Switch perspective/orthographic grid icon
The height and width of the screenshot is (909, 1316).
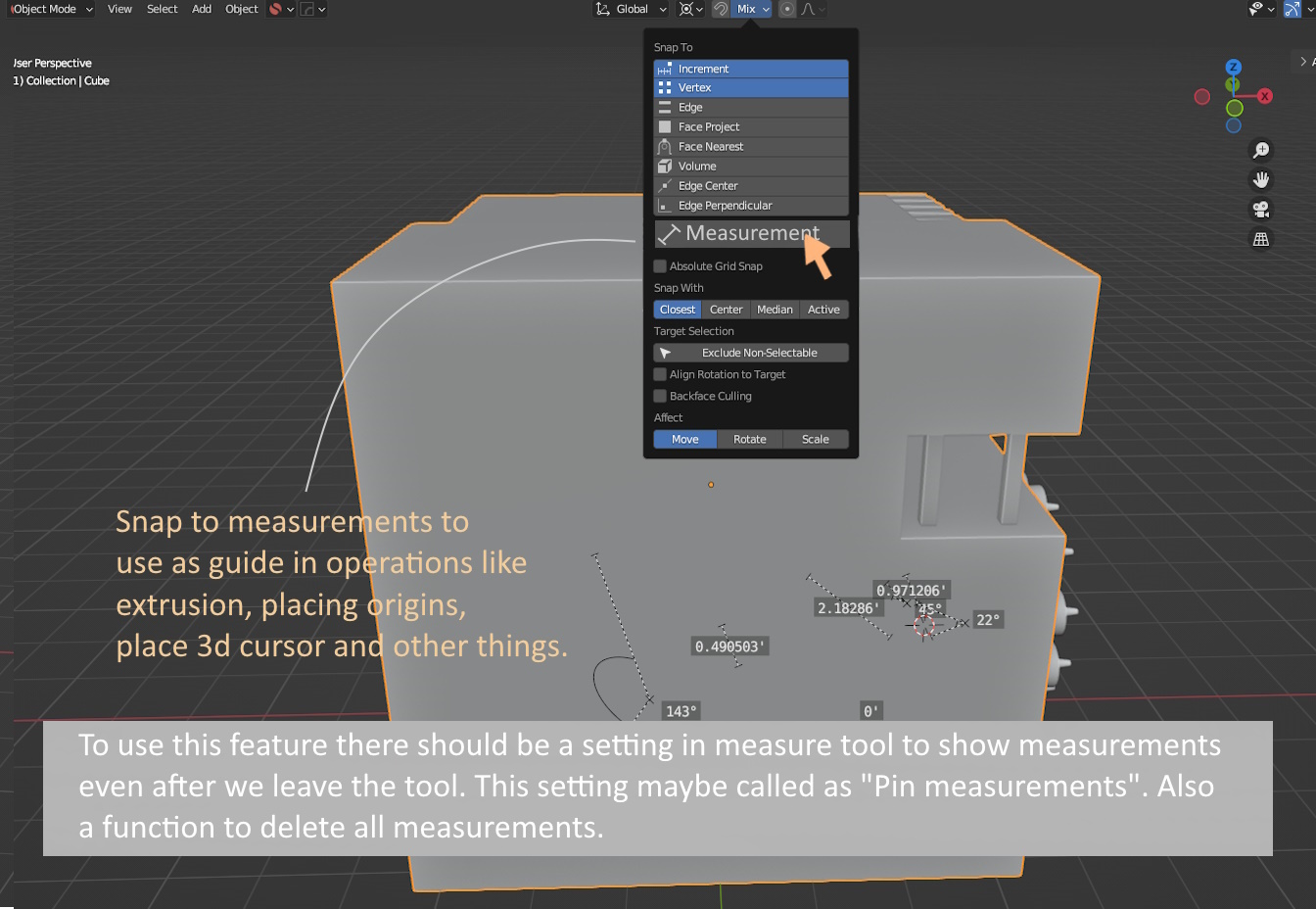[x=1261, y=239]
